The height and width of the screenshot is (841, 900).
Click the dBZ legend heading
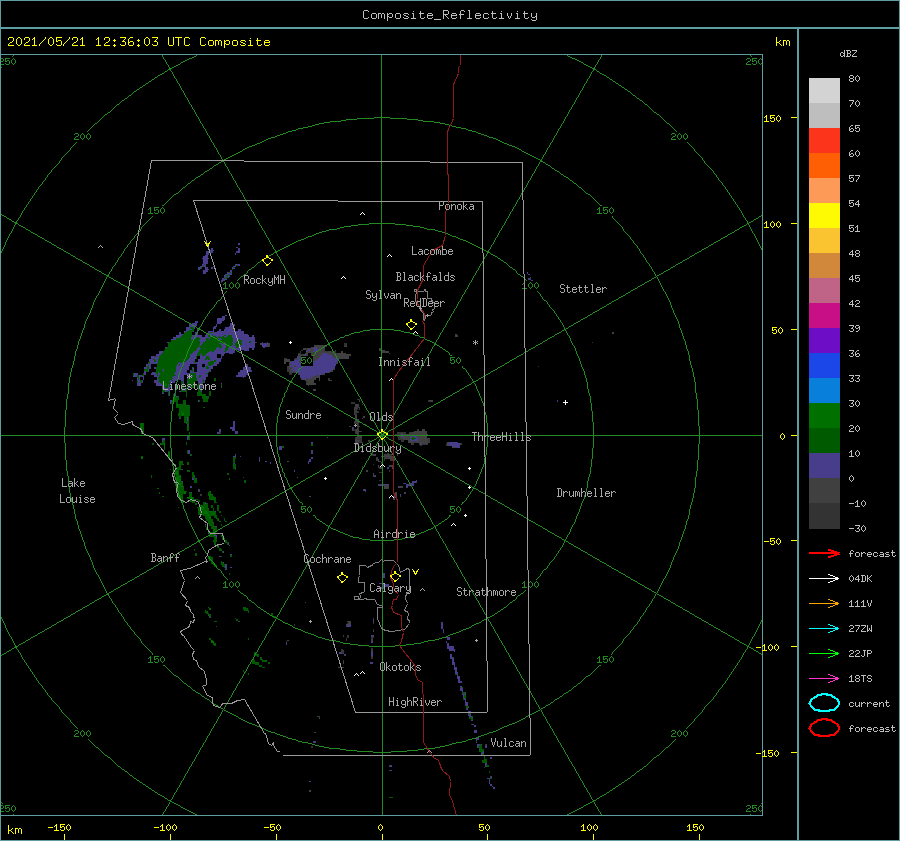[x=848, y=53]
